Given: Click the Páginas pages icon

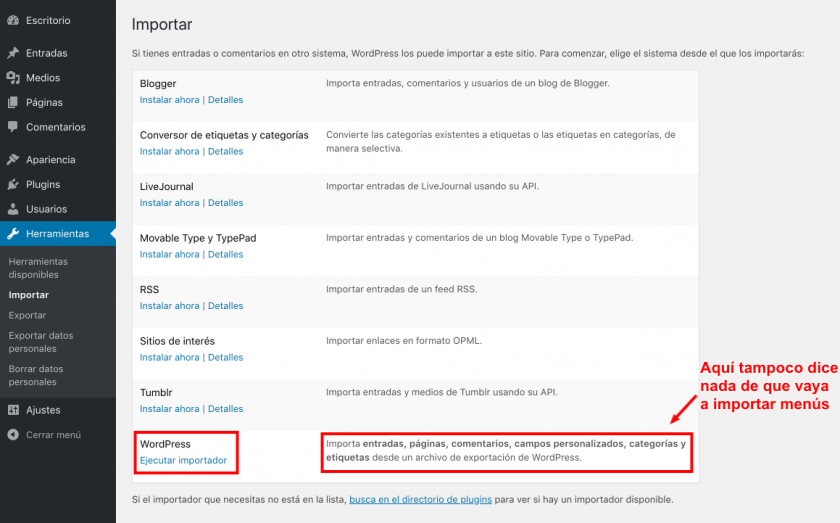Looking at the screenshot, I should pos(12,103).
